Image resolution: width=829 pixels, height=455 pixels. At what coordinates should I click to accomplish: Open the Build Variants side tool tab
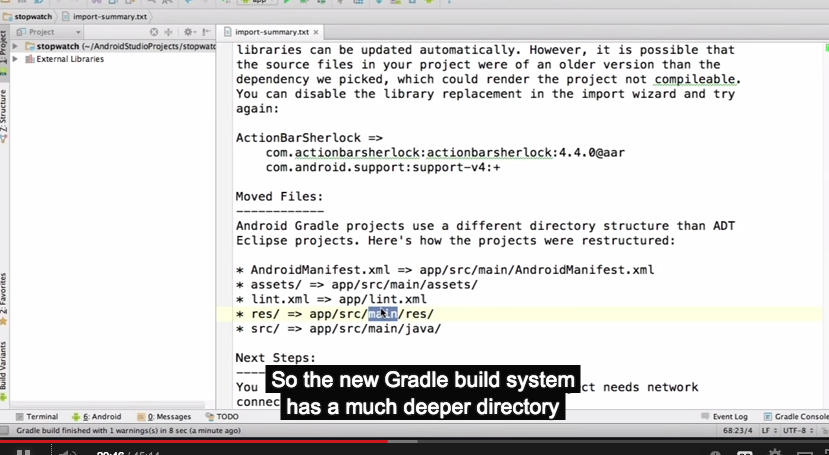coord(4,373)
